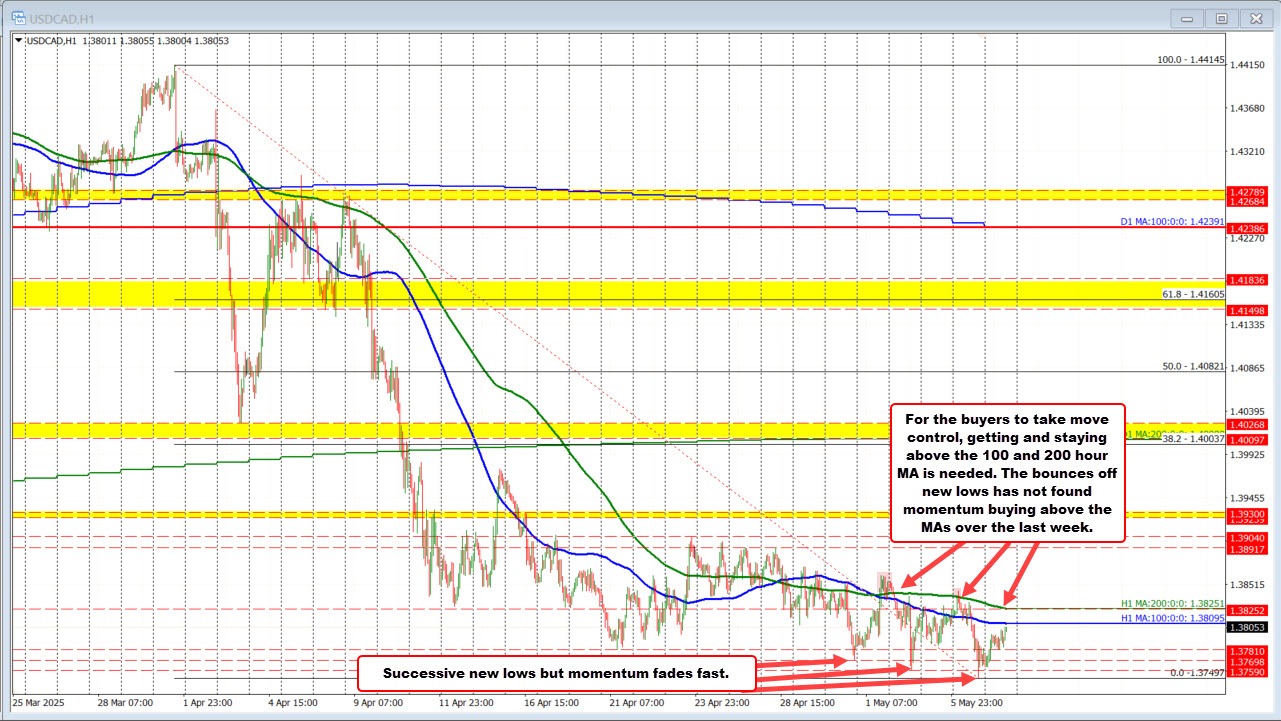Click the red 1.37590 price tag
1281x721 pixels.
(1248, 673)
